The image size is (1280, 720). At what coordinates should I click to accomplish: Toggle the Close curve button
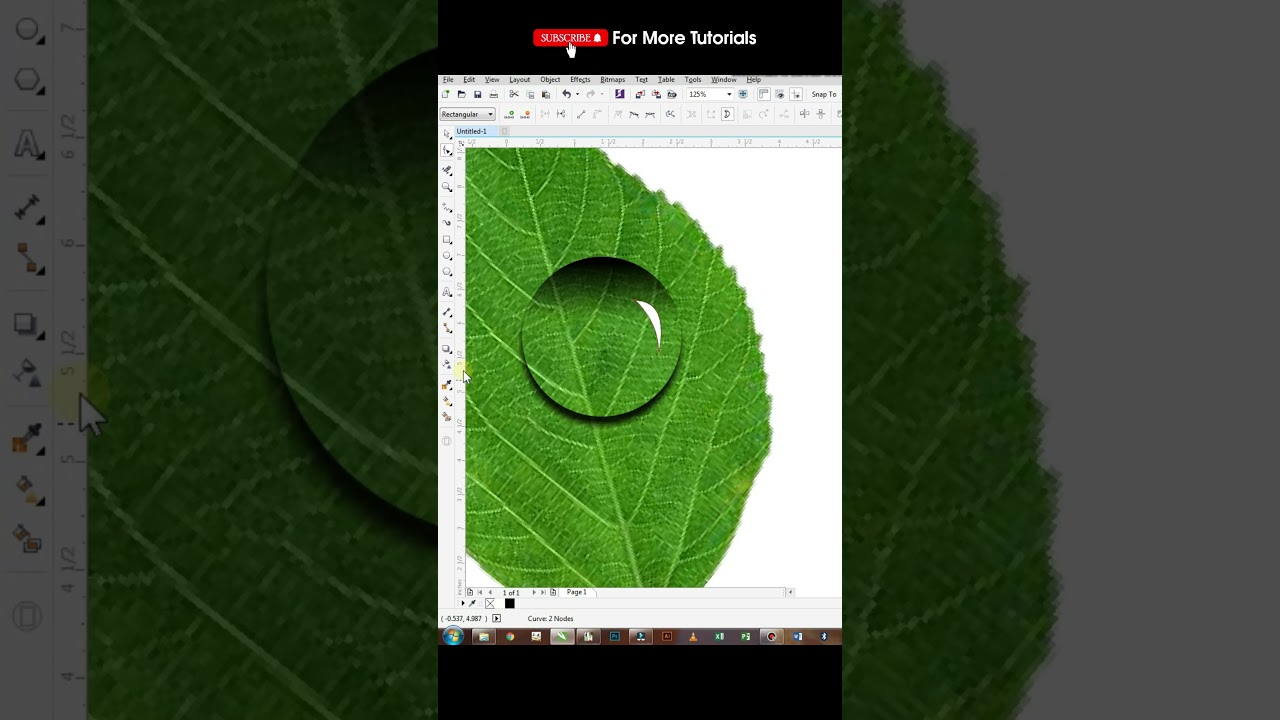click(x=727, y=114)
